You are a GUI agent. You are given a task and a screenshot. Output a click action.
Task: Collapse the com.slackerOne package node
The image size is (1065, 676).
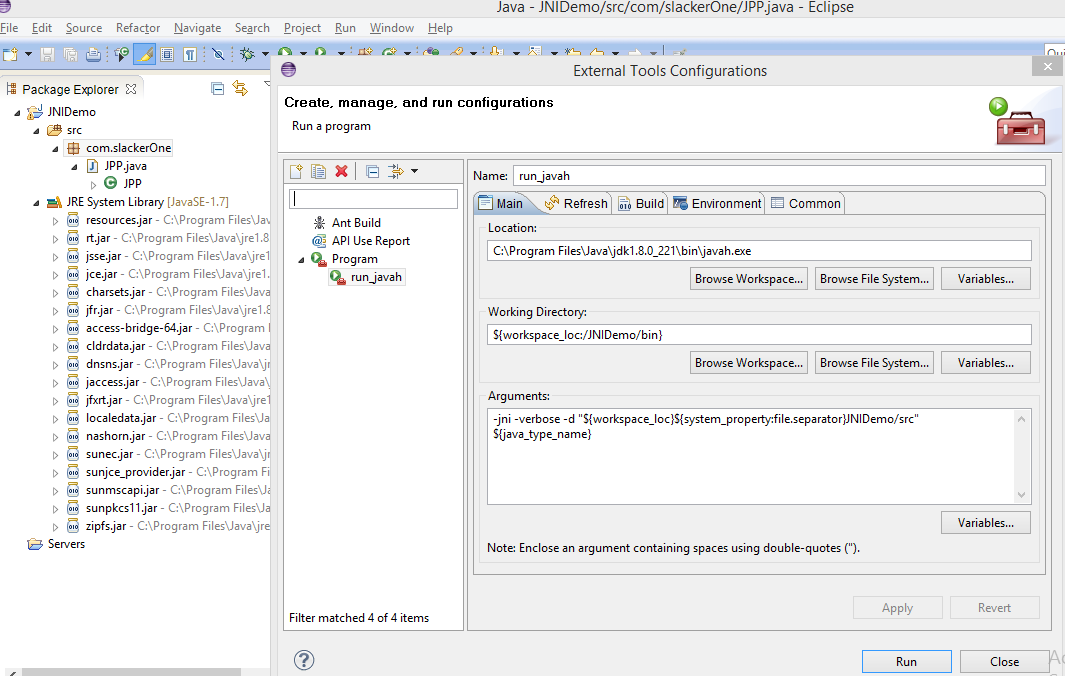click(x=56, y=149)
